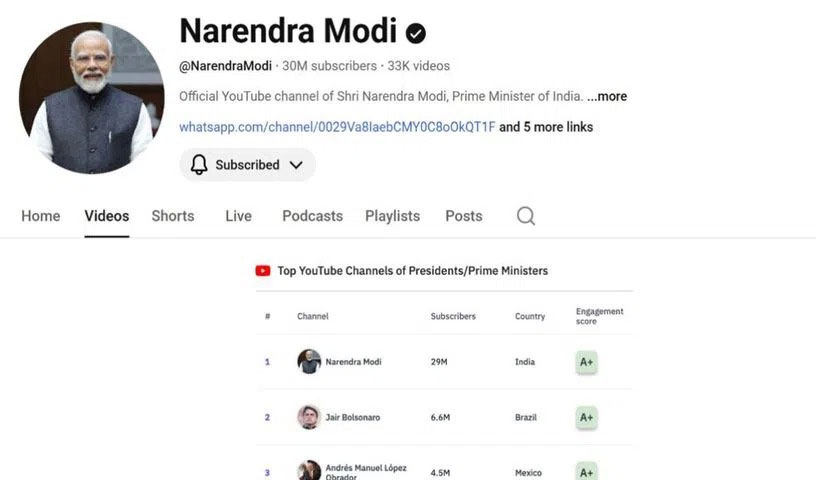
Task: Click the A+ engagement badge for Brazil
Action: (x=586, y=417)
